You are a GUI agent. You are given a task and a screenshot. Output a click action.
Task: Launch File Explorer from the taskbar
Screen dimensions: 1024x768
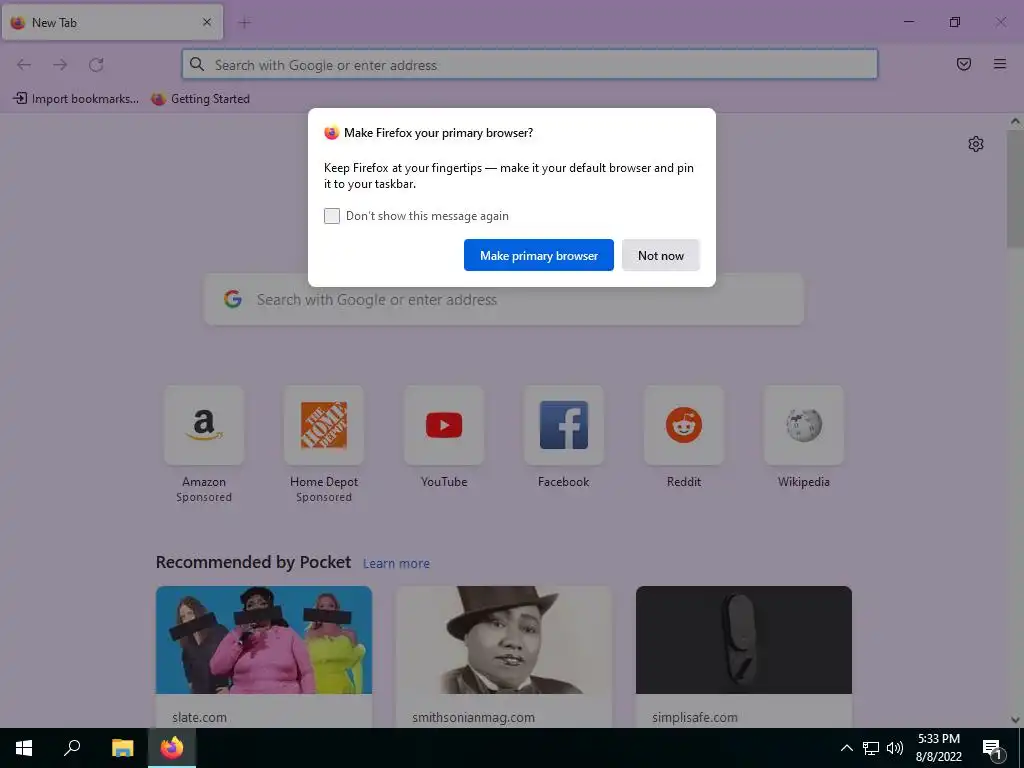coord(122,748)
